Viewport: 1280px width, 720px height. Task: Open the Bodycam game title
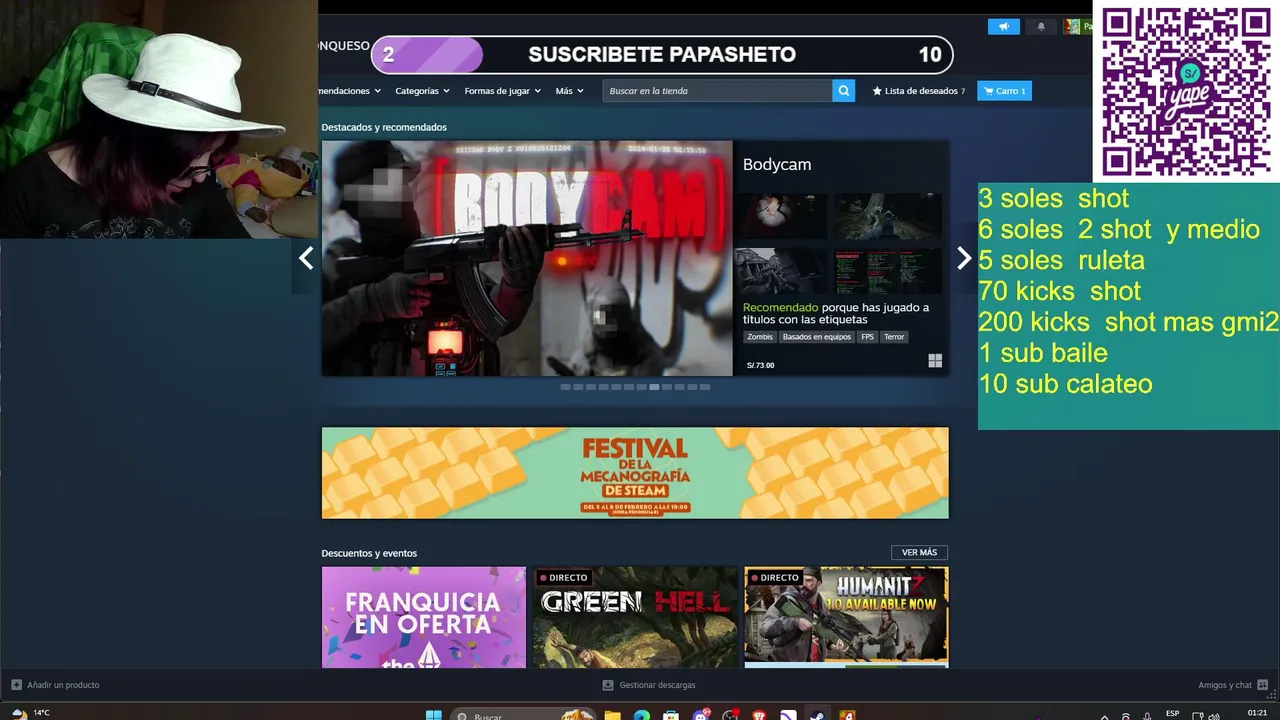[x=777, y=165]
